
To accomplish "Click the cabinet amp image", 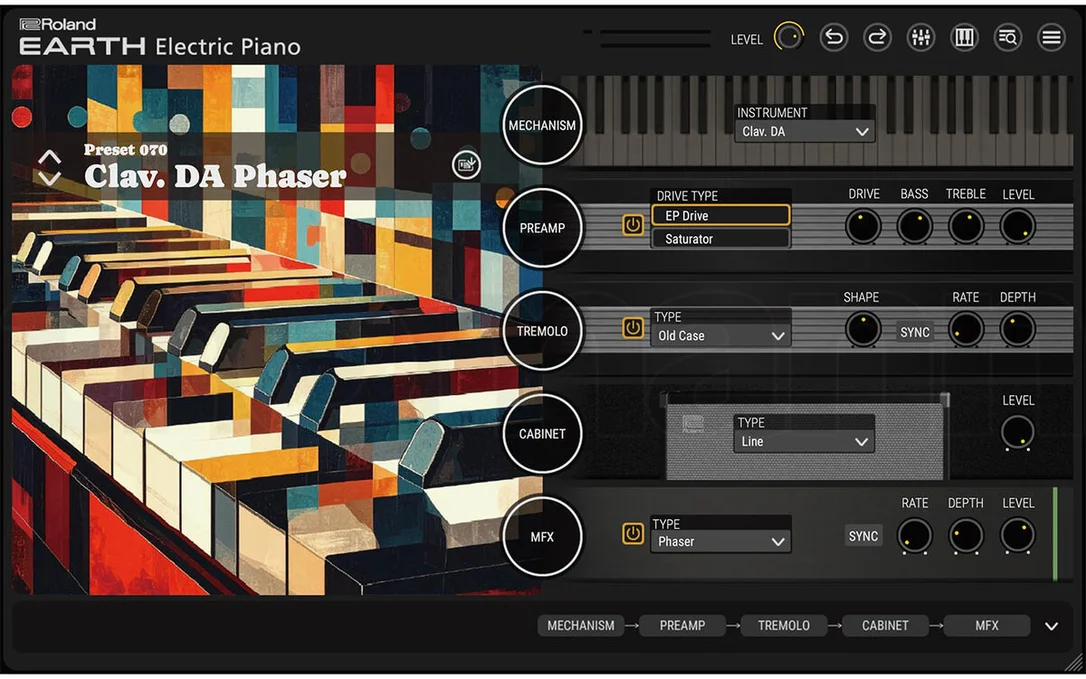I will click(x=805, y=436).
